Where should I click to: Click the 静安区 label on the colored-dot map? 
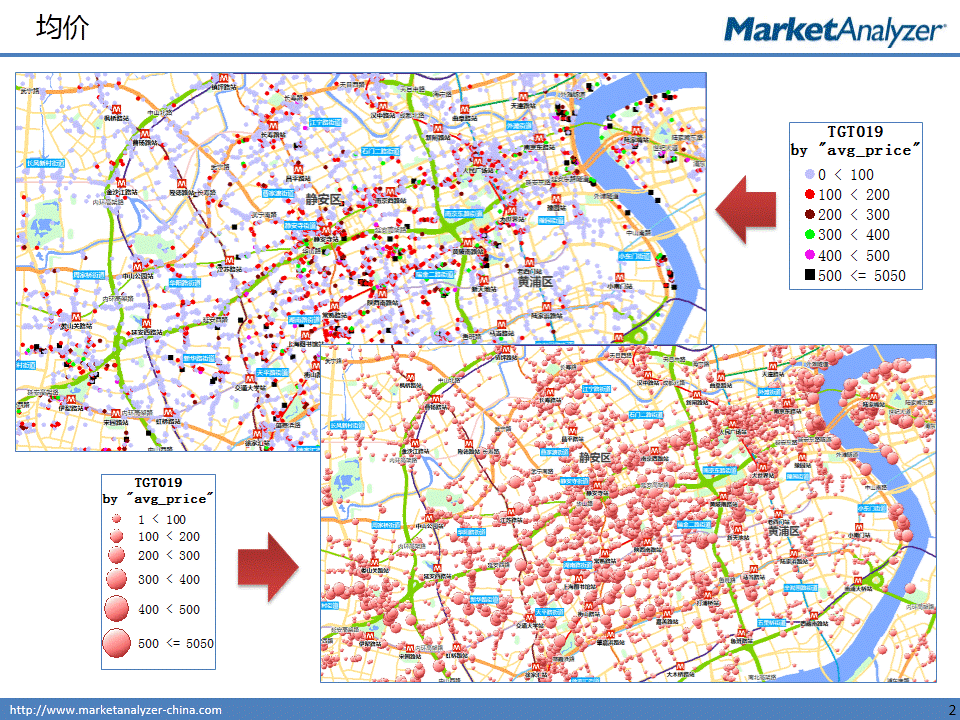(323, 200)
